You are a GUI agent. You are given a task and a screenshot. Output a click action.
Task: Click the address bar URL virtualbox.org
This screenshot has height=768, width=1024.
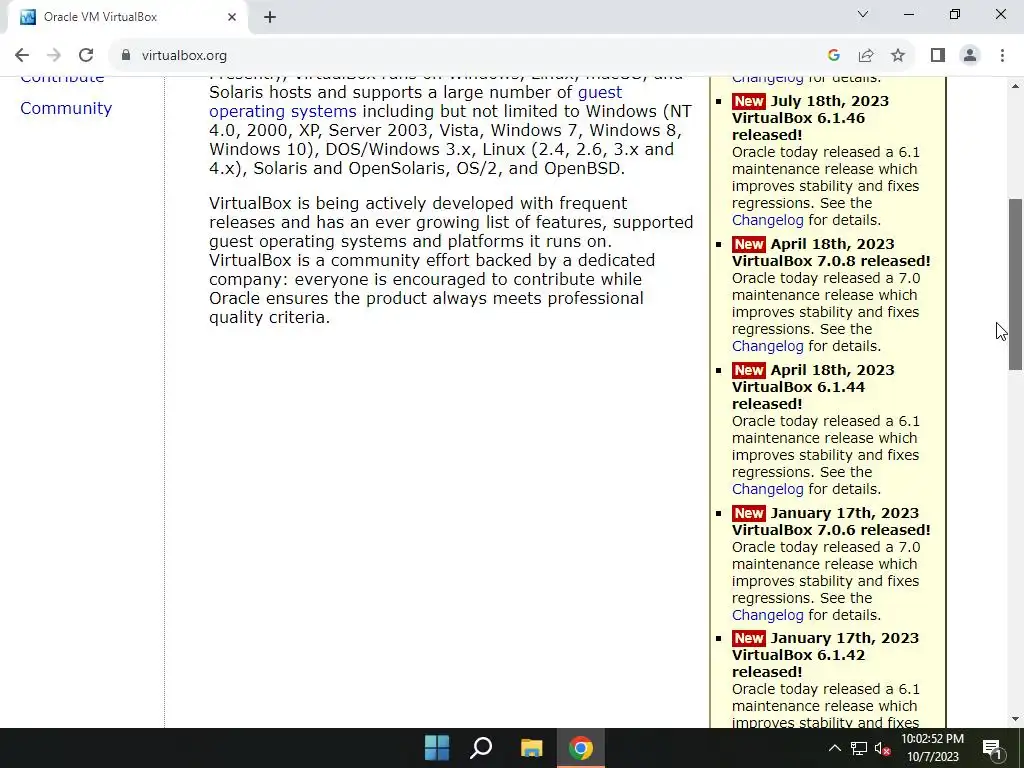click(x=184, y=56)
